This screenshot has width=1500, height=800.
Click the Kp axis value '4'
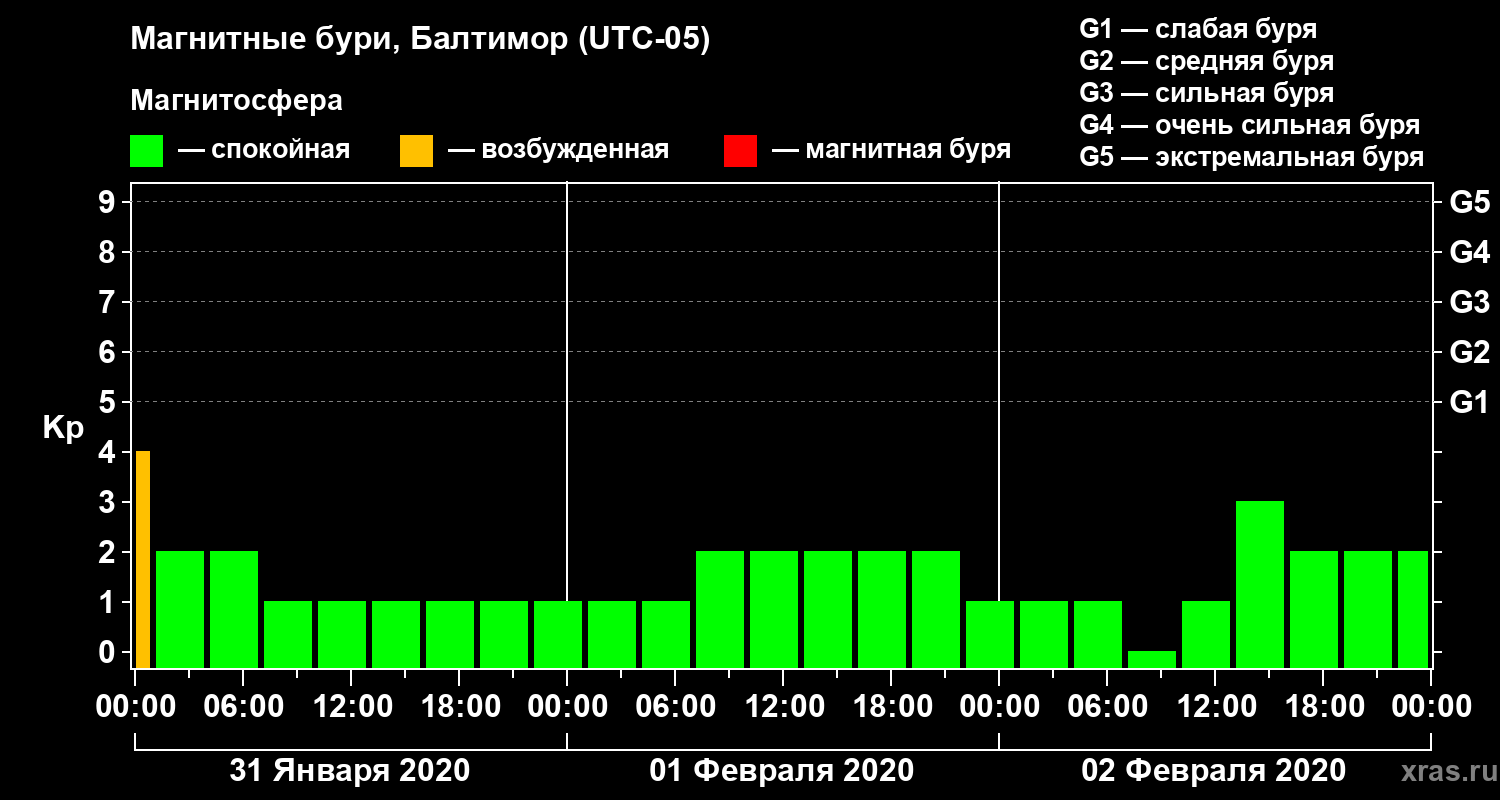(107, 453)
